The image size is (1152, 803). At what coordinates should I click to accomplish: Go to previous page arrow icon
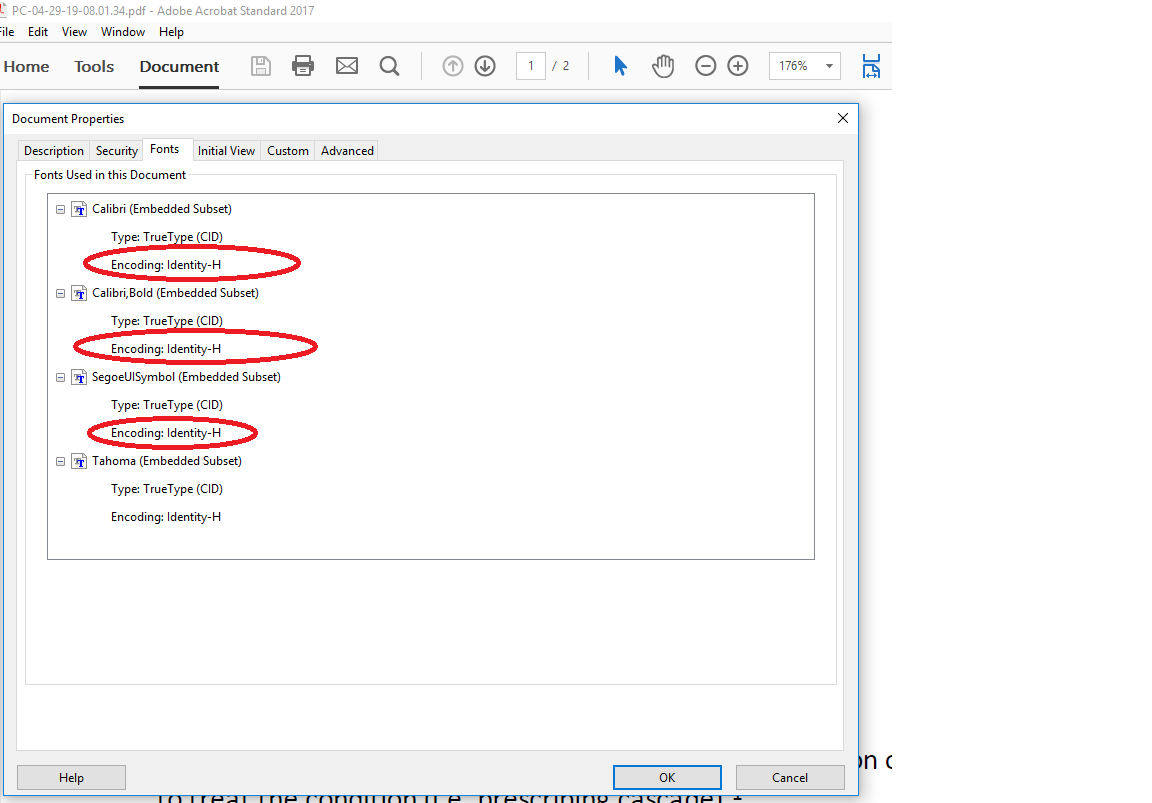(453, 66)
